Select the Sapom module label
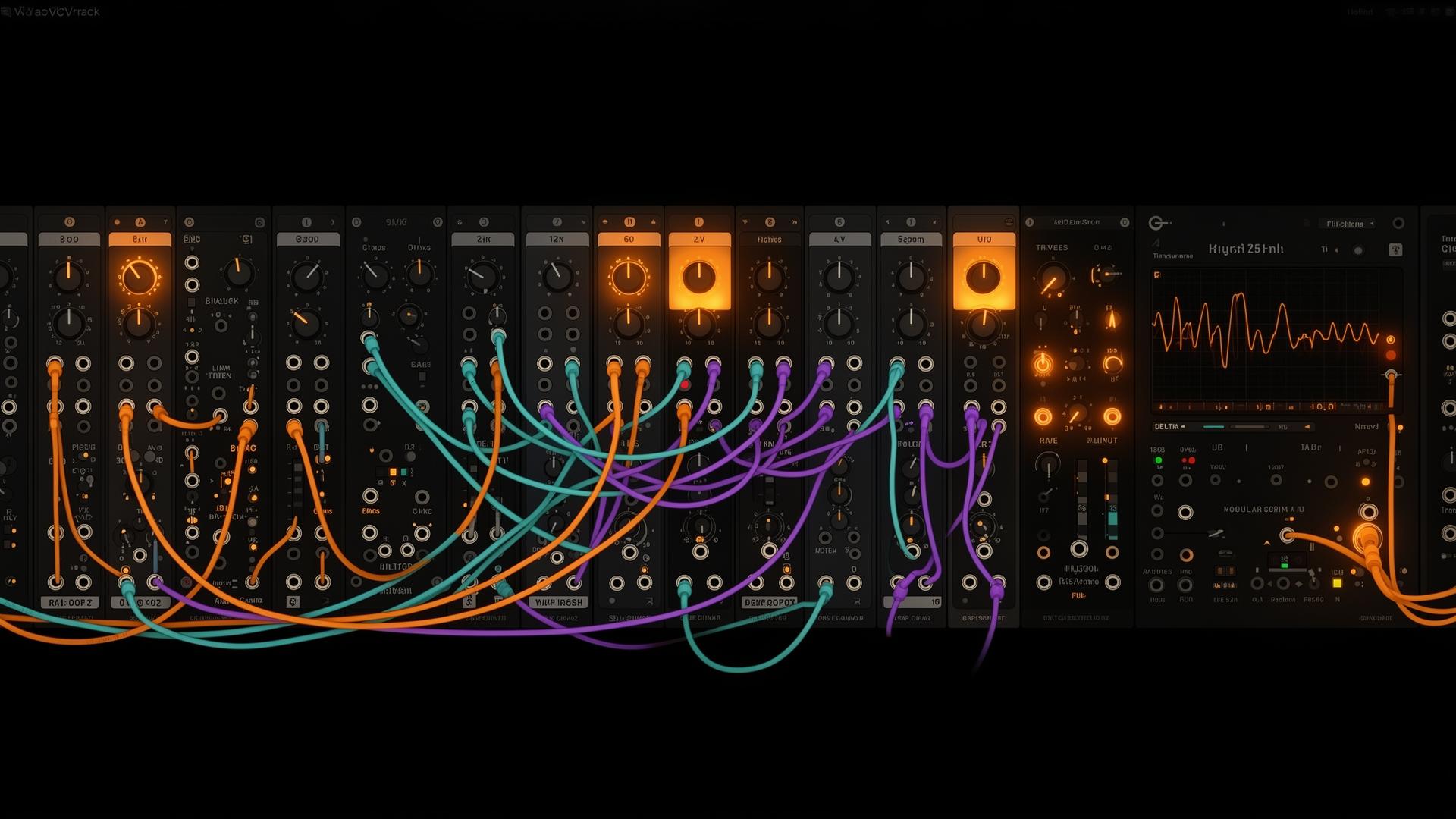This screenshot has height=819, width=1456. point(911,239)
